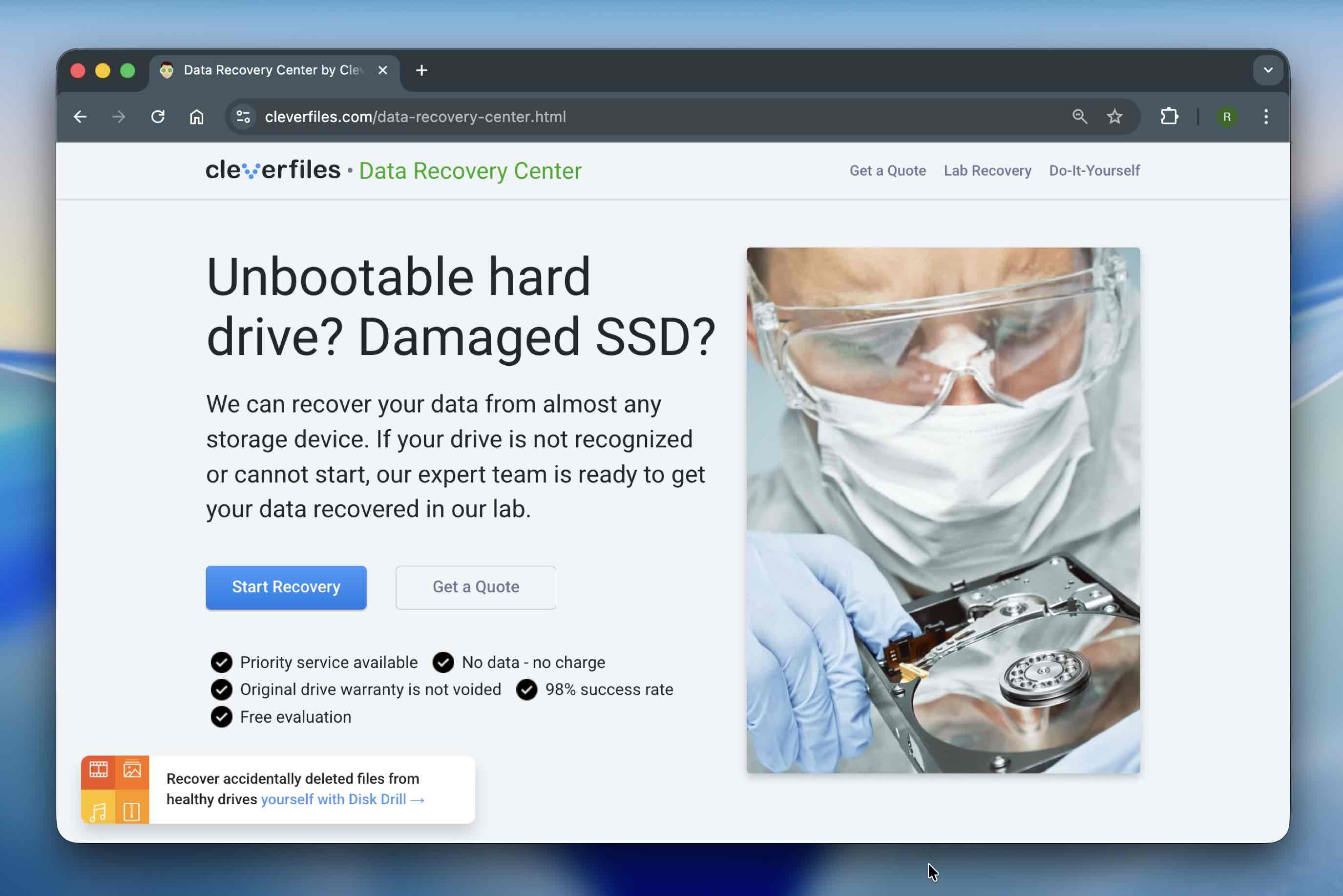The image size is (1343, 896).
Task: Bookmark the page using the star icon
Action: pos(1115,117)
